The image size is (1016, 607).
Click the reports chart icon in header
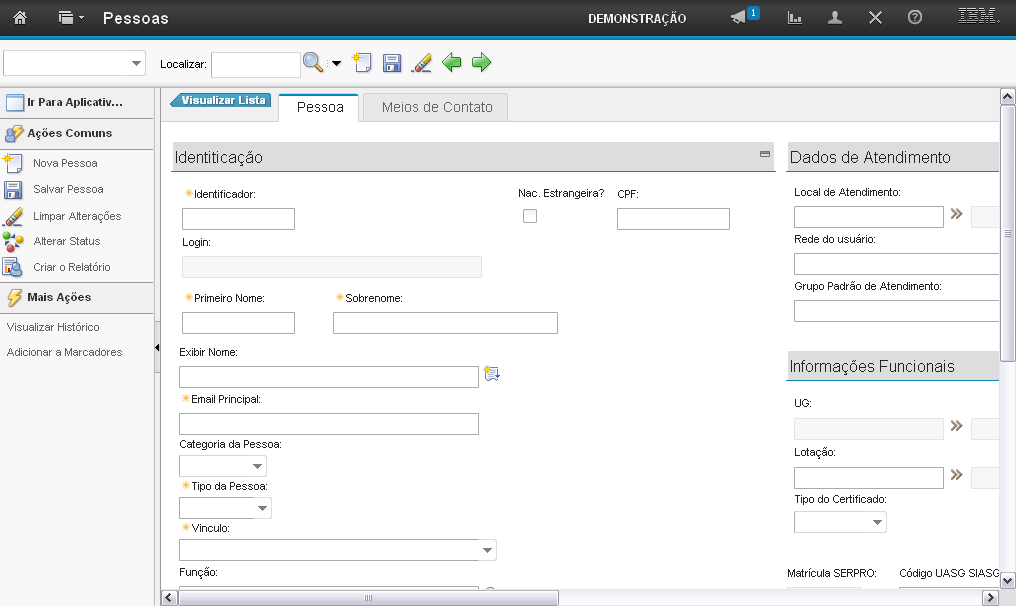click(x=795, y=18)
